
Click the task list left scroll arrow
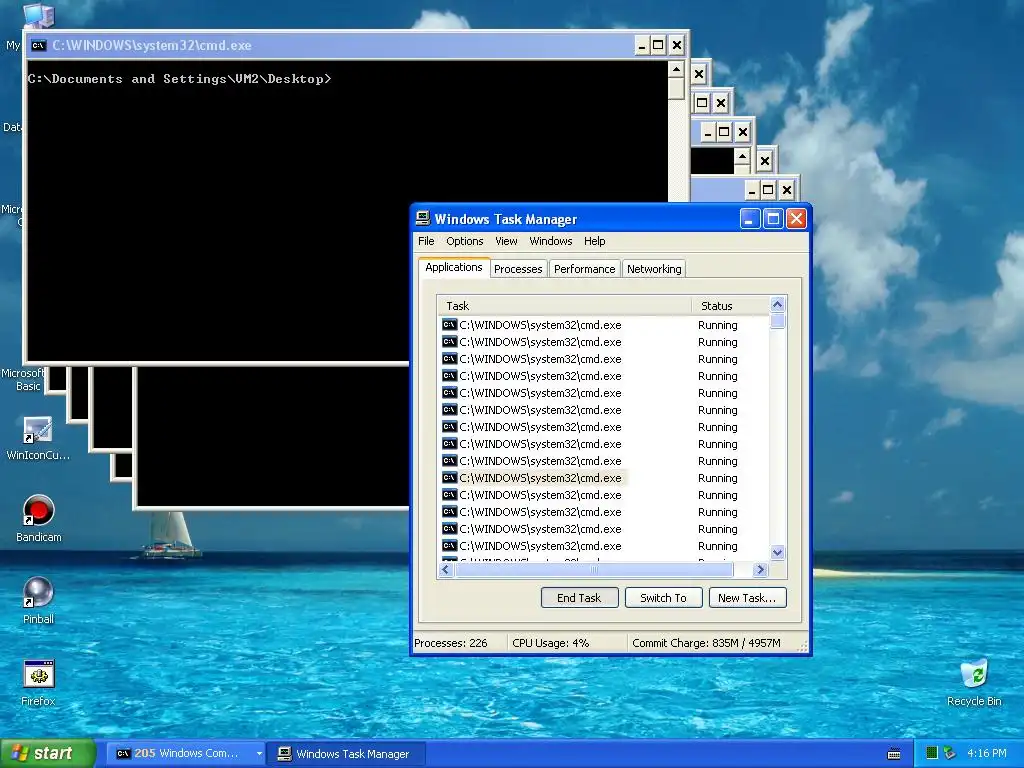(x=446, y=569)
